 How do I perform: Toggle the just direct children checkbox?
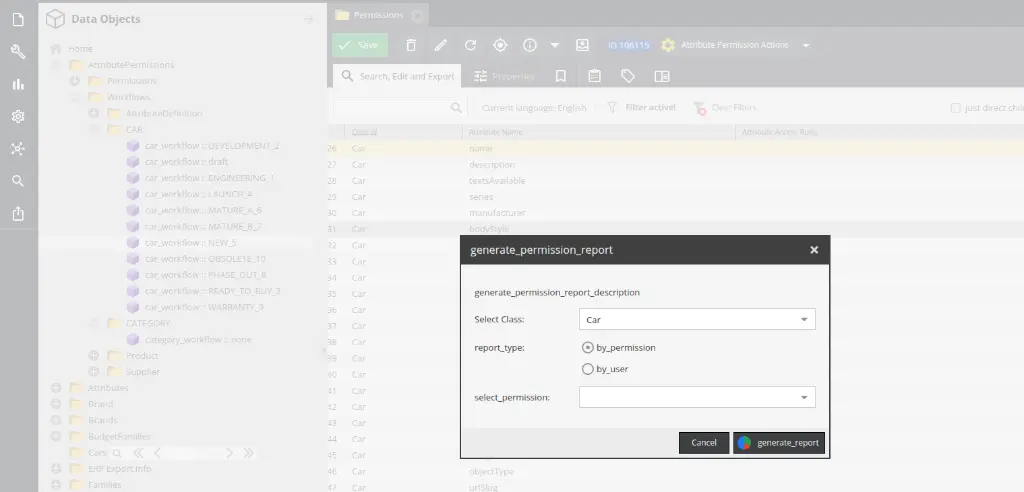coord(955,108)
